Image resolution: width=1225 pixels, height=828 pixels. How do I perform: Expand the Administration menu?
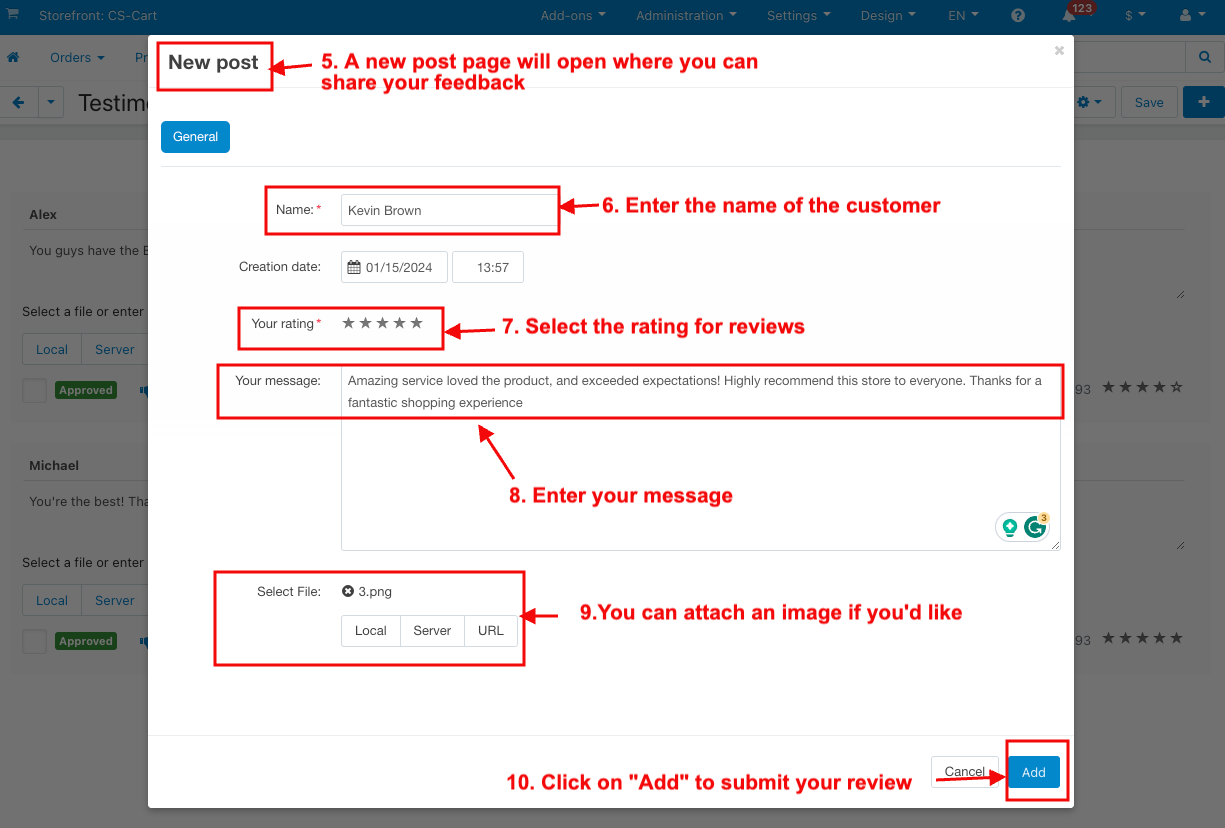686,16
